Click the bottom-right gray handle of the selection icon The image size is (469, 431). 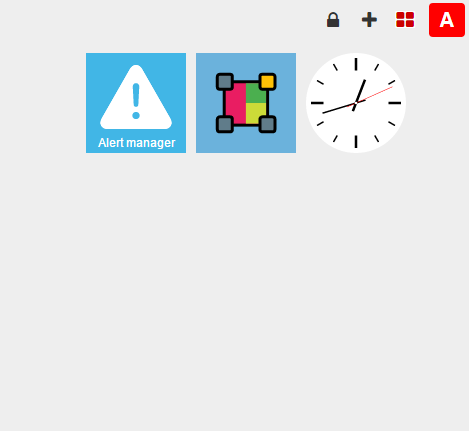(x=267, y=124)
